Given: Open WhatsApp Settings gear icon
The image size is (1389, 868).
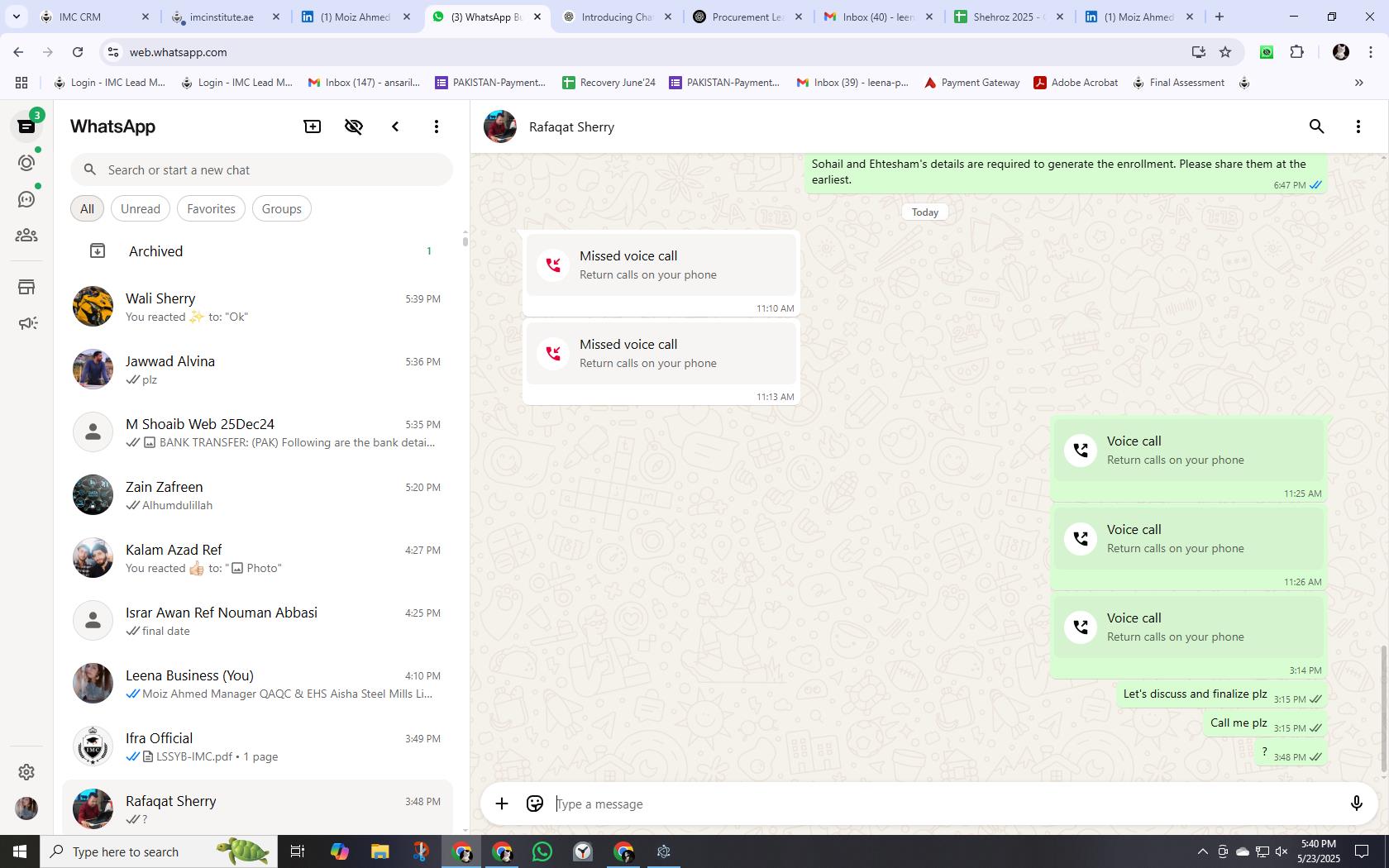Looking at the screenshot, I should point(26,771).
